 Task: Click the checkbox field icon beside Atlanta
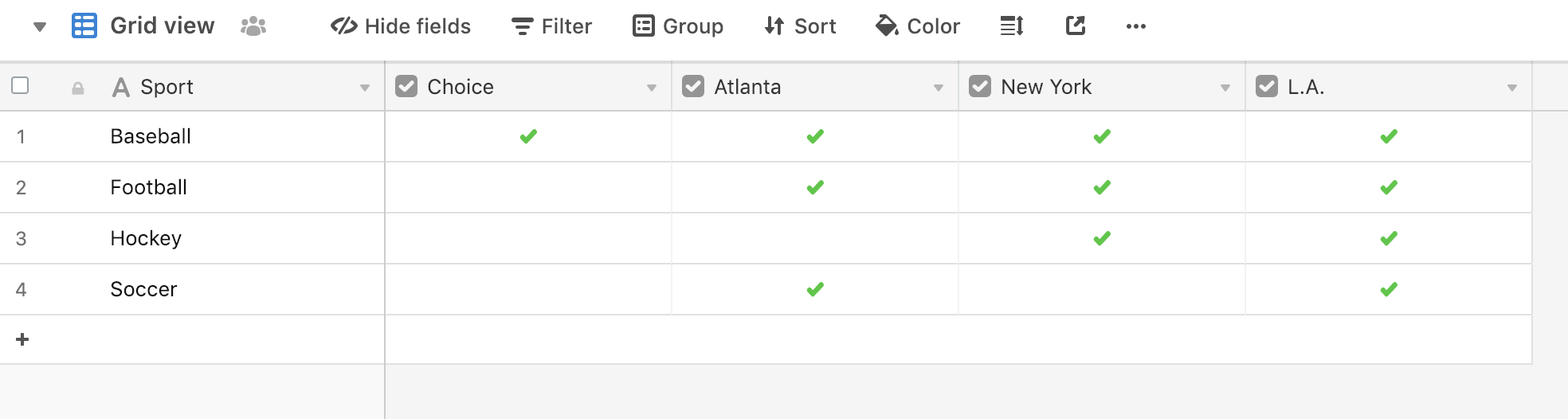(x=693, y=86)
